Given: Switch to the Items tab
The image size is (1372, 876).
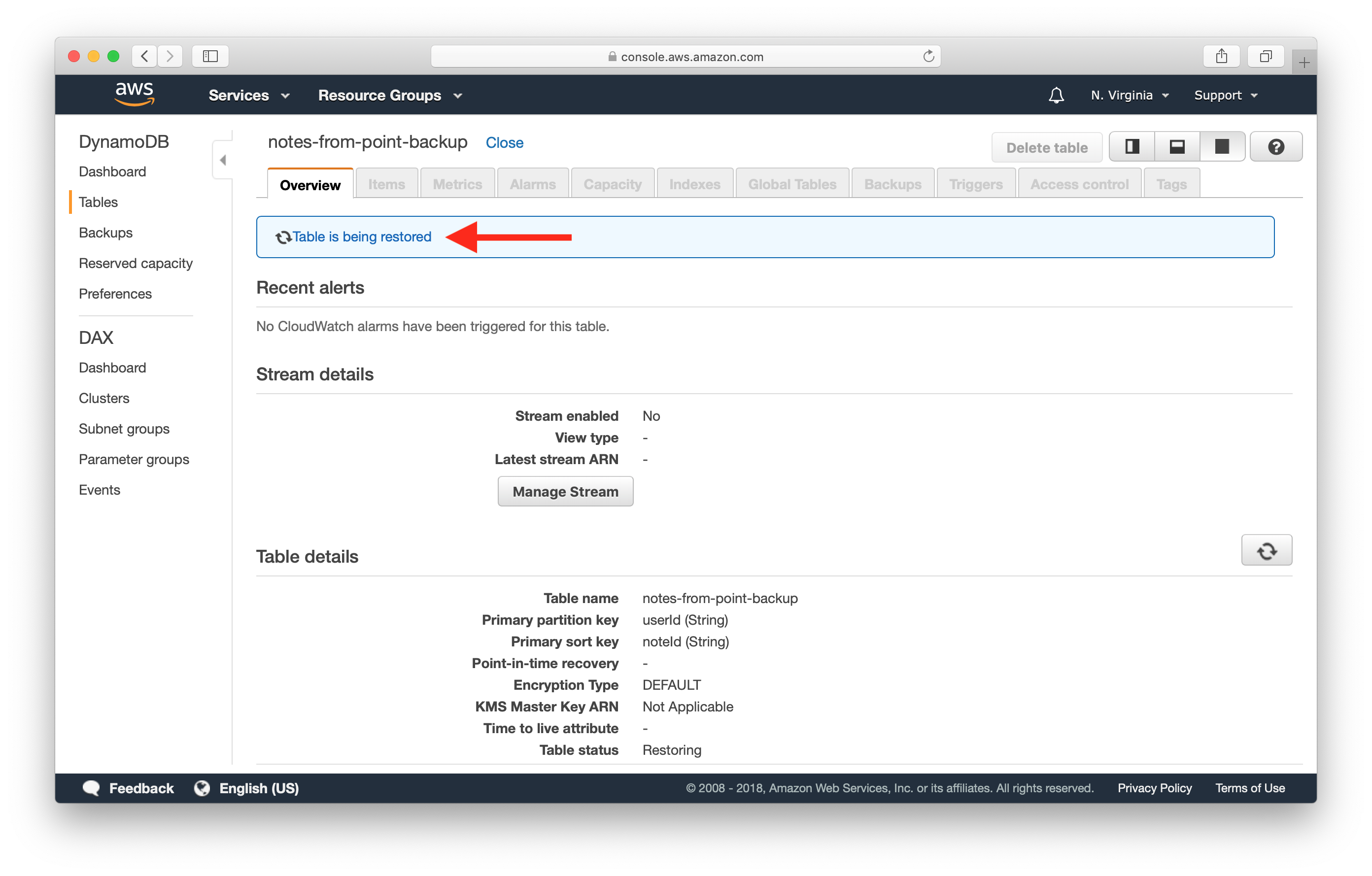Looking at the screenshot, I should [386, 183].
